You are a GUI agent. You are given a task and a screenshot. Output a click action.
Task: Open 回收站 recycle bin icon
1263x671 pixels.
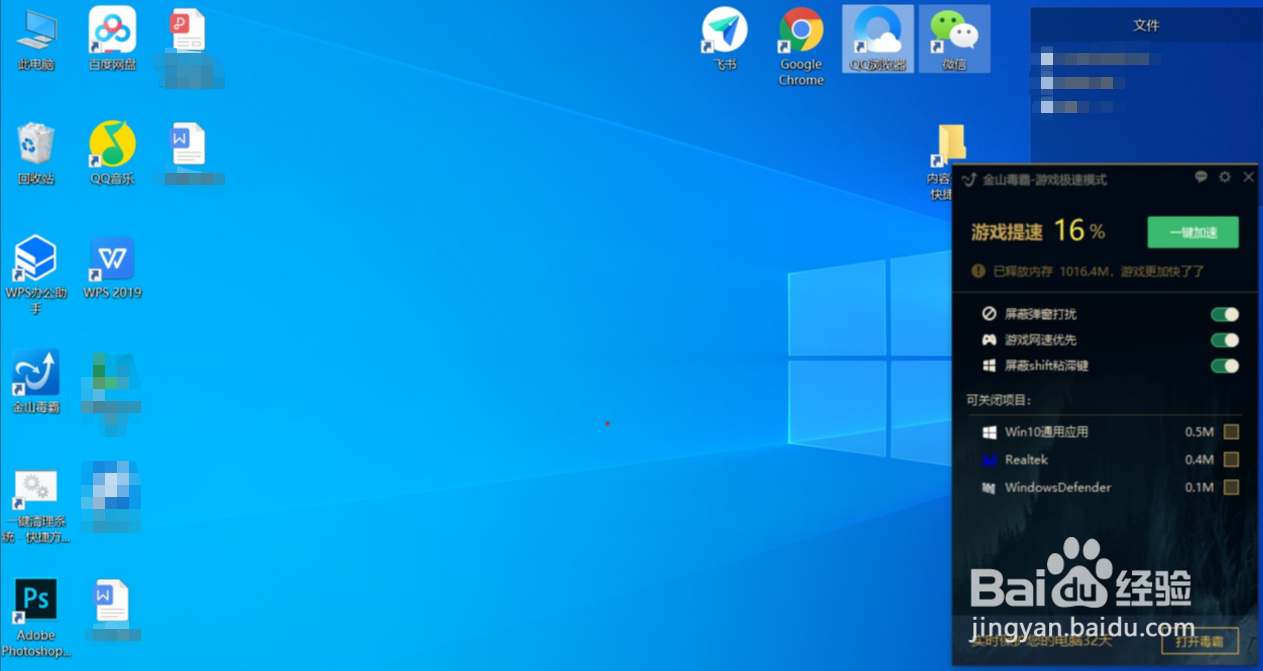[36, 153]
